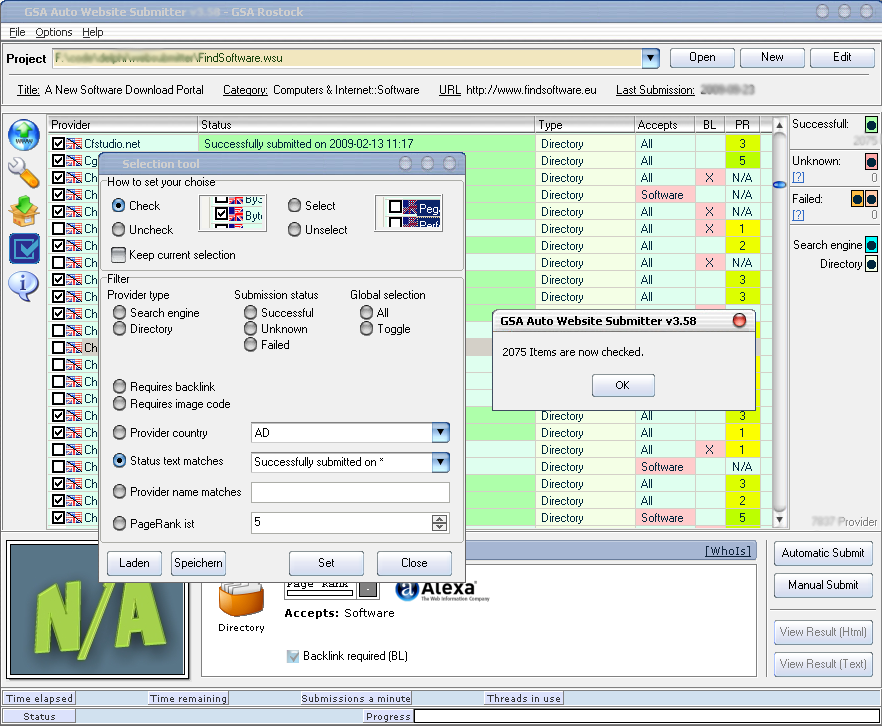Click the Search engine color indicator
The image size is (882, 726).
tap(871, 245)
